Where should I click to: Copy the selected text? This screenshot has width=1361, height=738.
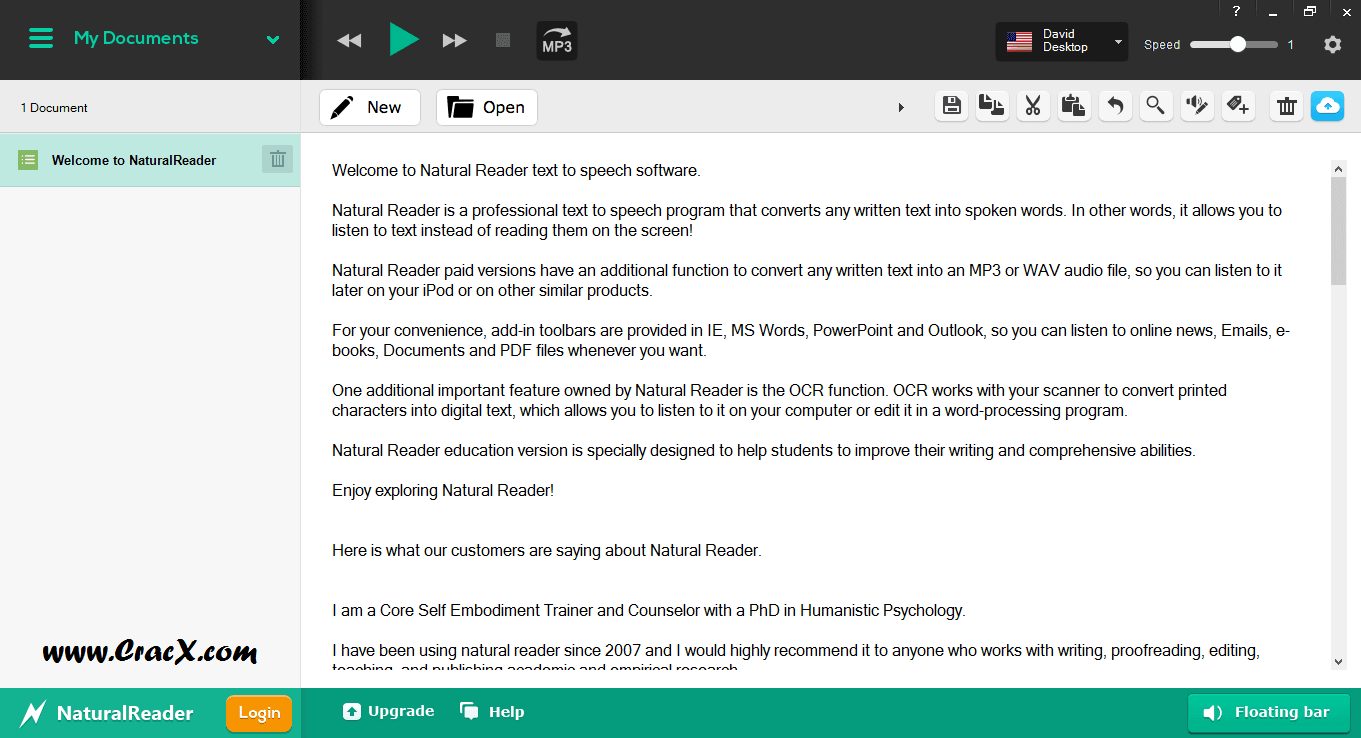992,106
